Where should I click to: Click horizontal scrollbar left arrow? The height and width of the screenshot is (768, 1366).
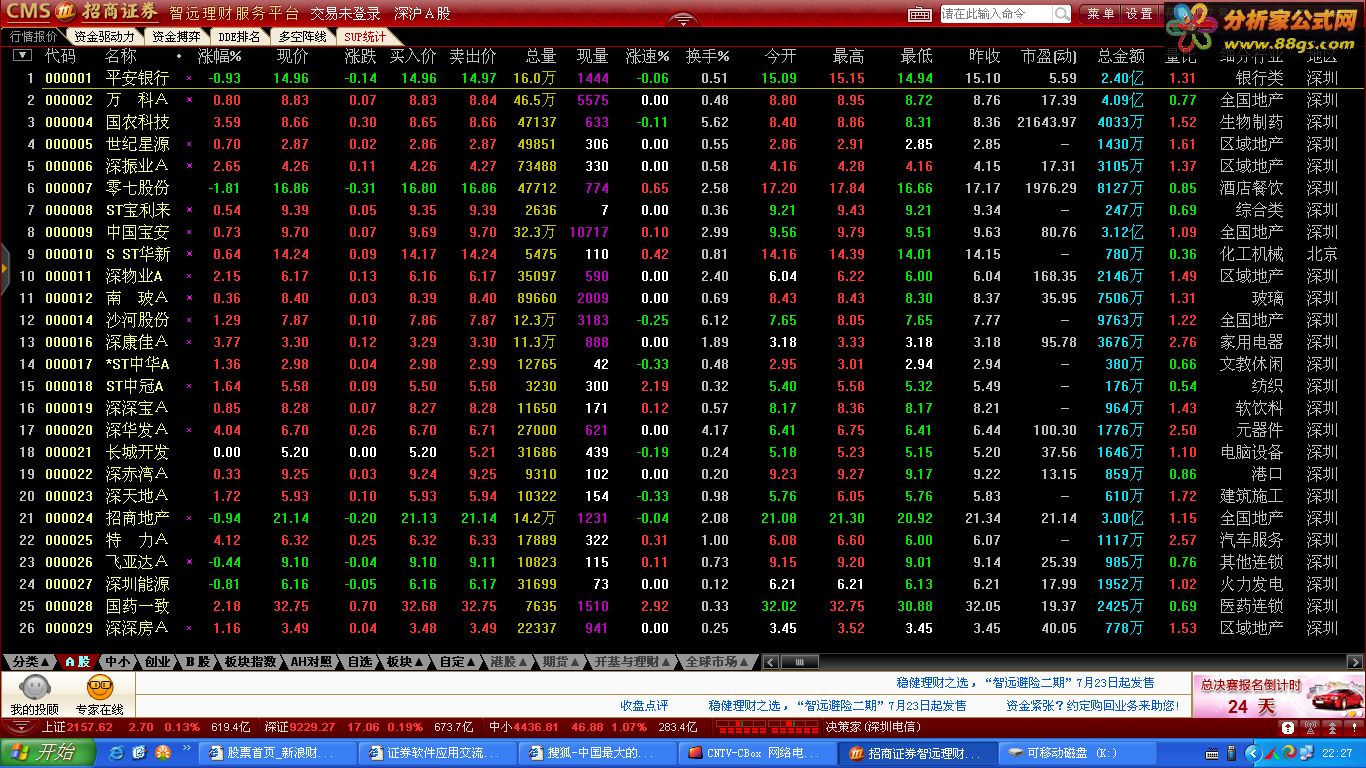770,662
